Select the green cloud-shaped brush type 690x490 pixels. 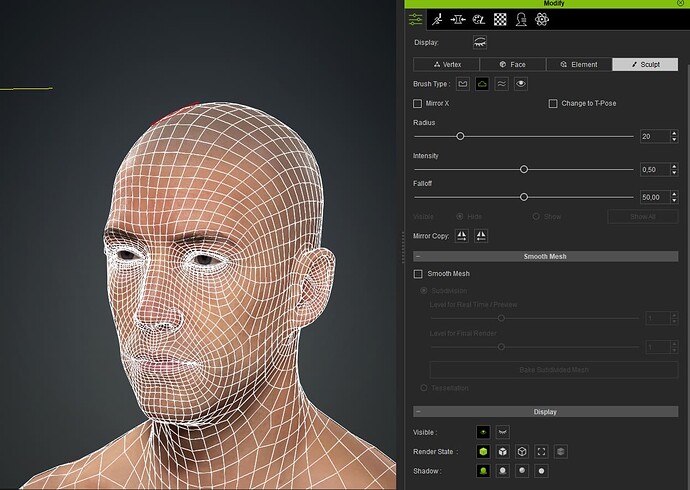[482, 84]
